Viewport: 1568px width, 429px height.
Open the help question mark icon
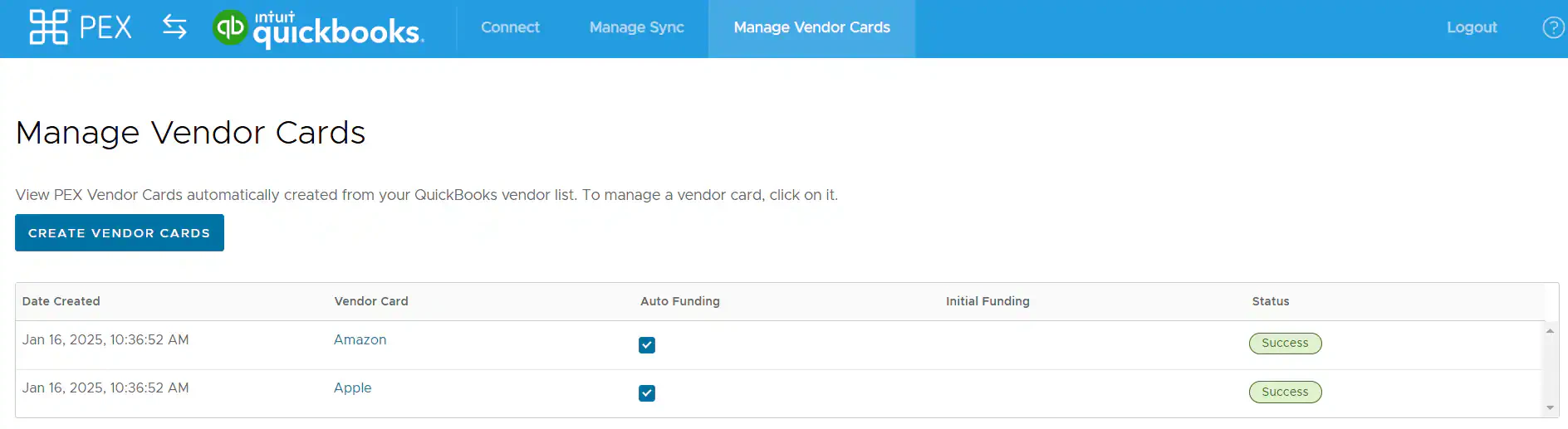(x=1553, y=27)
